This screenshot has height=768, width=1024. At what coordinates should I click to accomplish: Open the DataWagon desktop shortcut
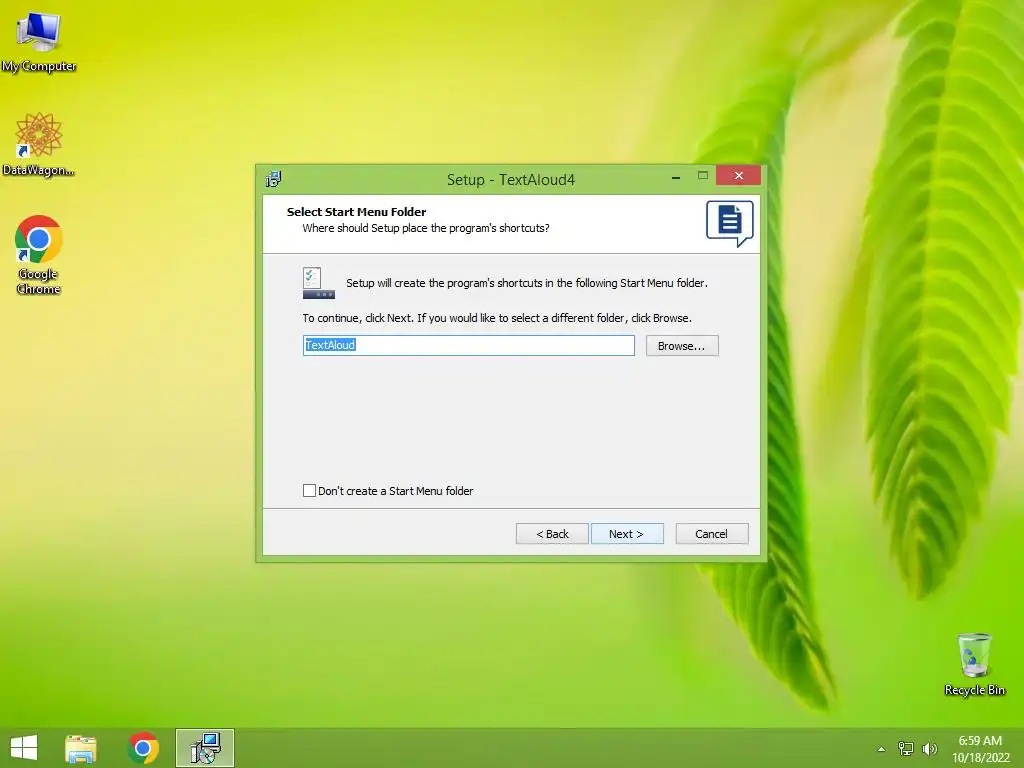click(39, 144)
